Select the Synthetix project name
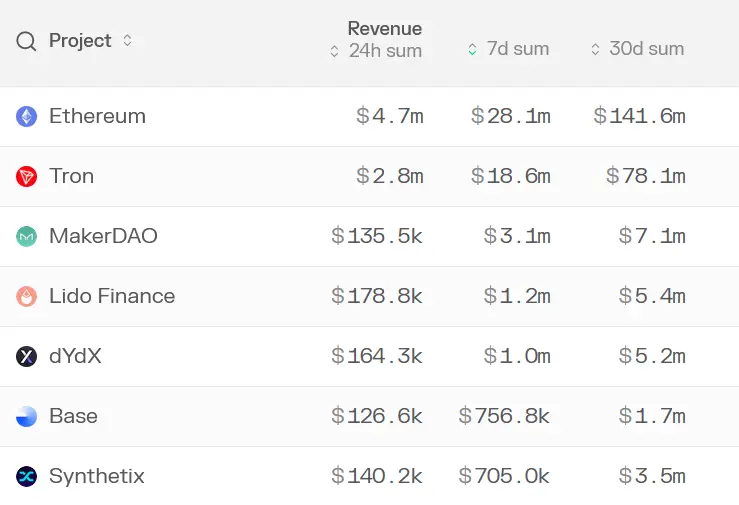This screenshot has height=505, width=739. (97, 476)
